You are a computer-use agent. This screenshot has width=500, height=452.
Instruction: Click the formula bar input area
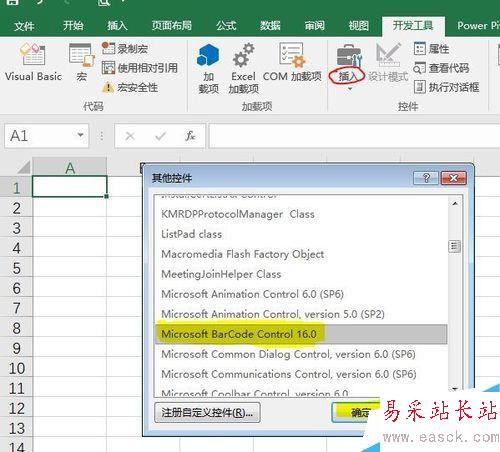point(354,136)
